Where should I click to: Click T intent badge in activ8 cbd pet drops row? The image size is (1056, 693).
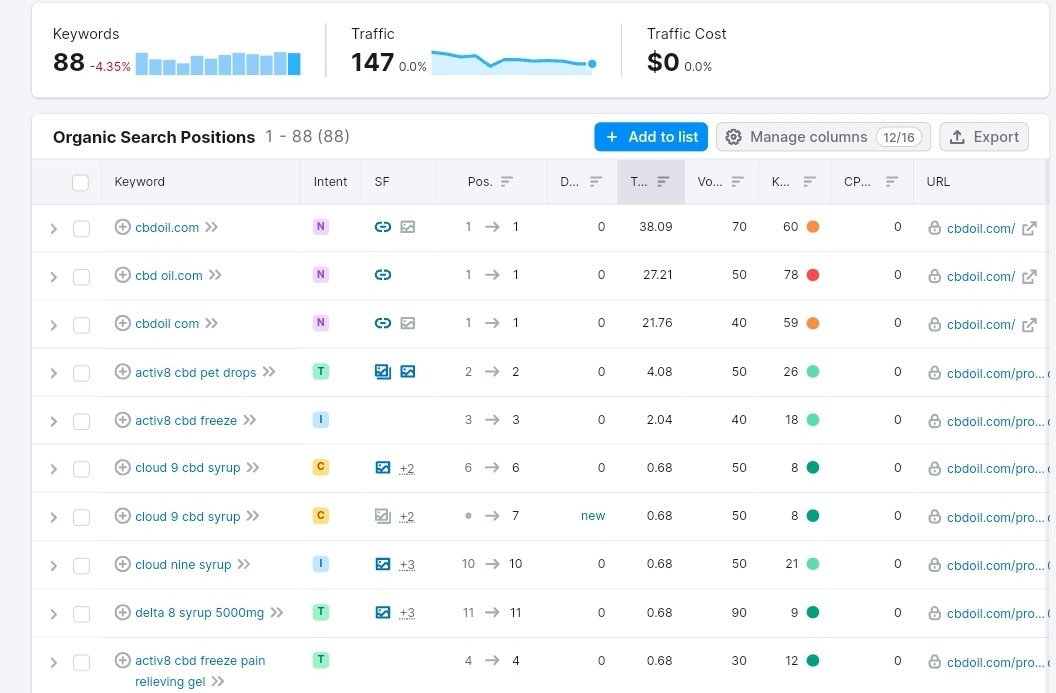pos(321,371)
